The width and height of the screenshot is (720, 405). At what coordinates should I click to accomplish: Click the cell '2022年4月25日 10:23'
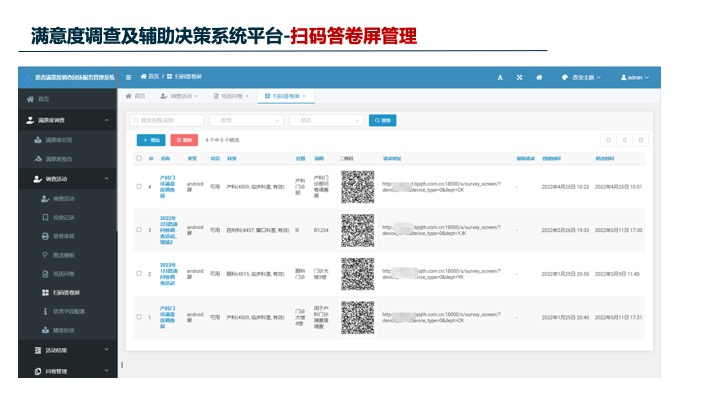pyautogui.click(x=565, y=187)
